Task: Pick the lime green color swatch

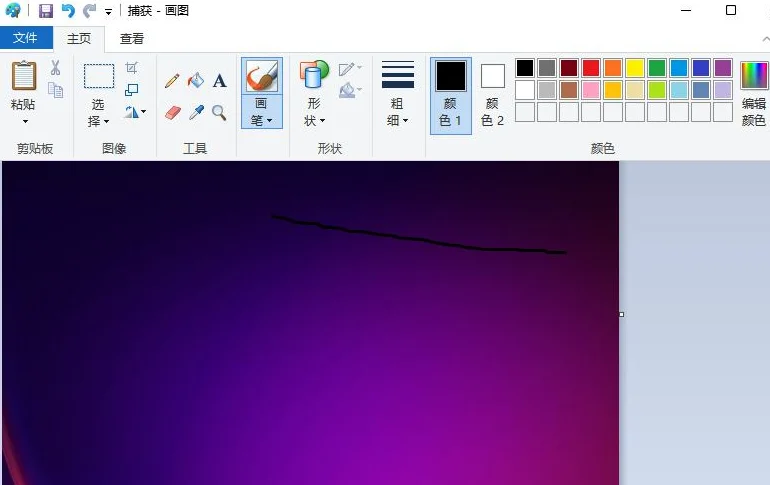Action: [x=657, y=90]
